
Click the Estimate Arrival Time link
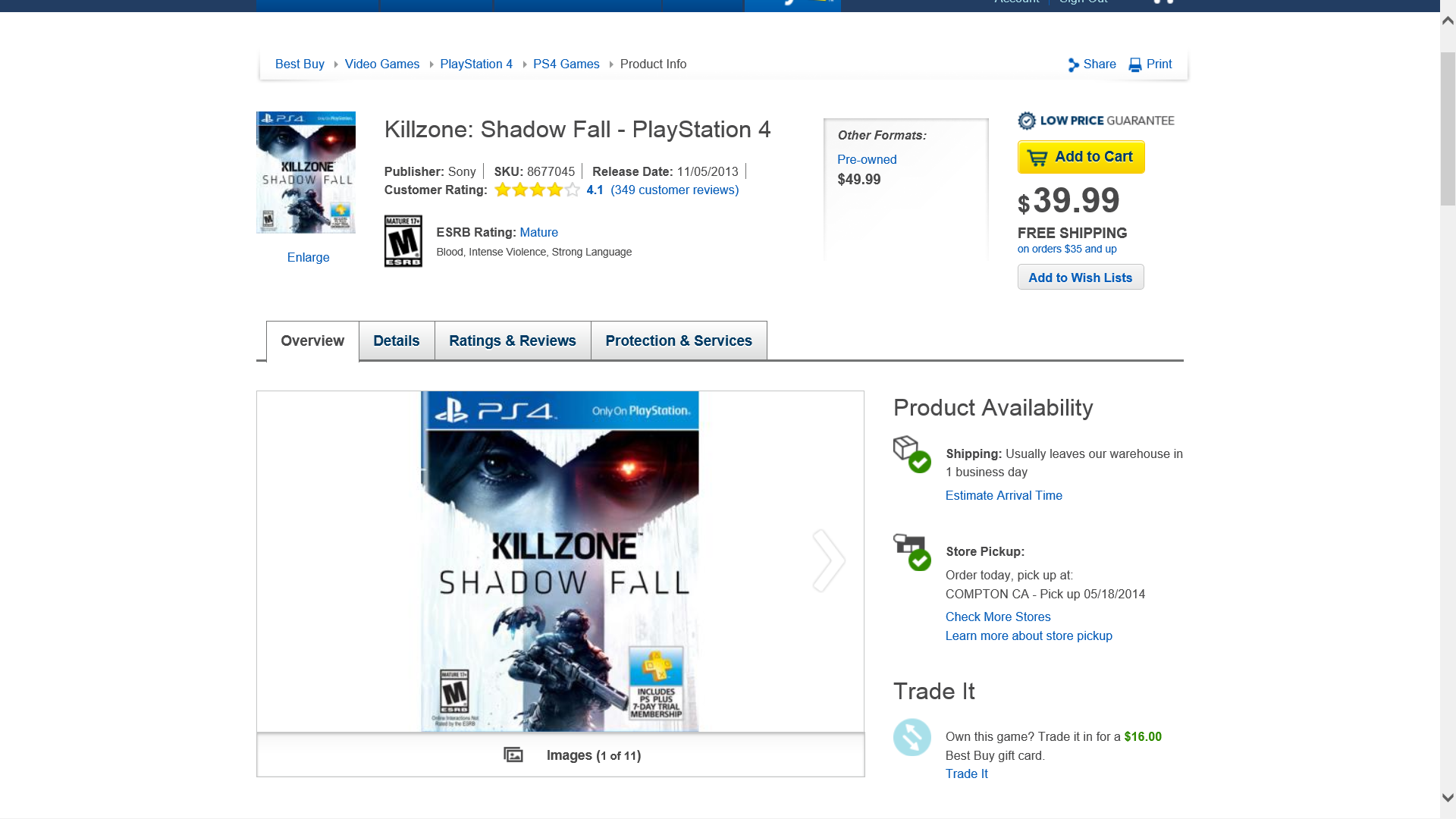pos(1004,495)
